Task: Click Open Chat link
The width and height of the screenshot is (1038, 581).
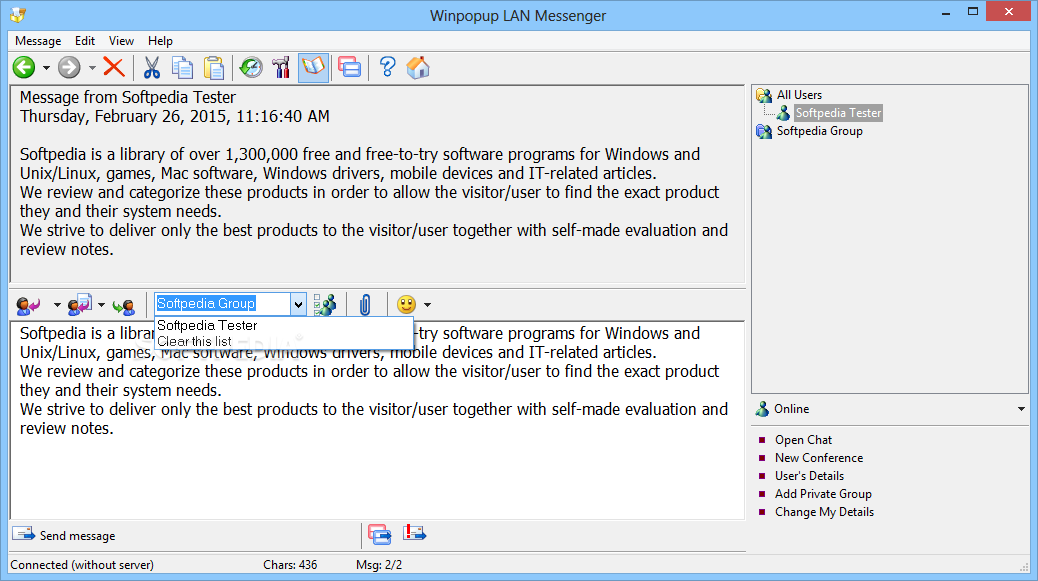Action: pyautogui.click(x=804, y=440)
